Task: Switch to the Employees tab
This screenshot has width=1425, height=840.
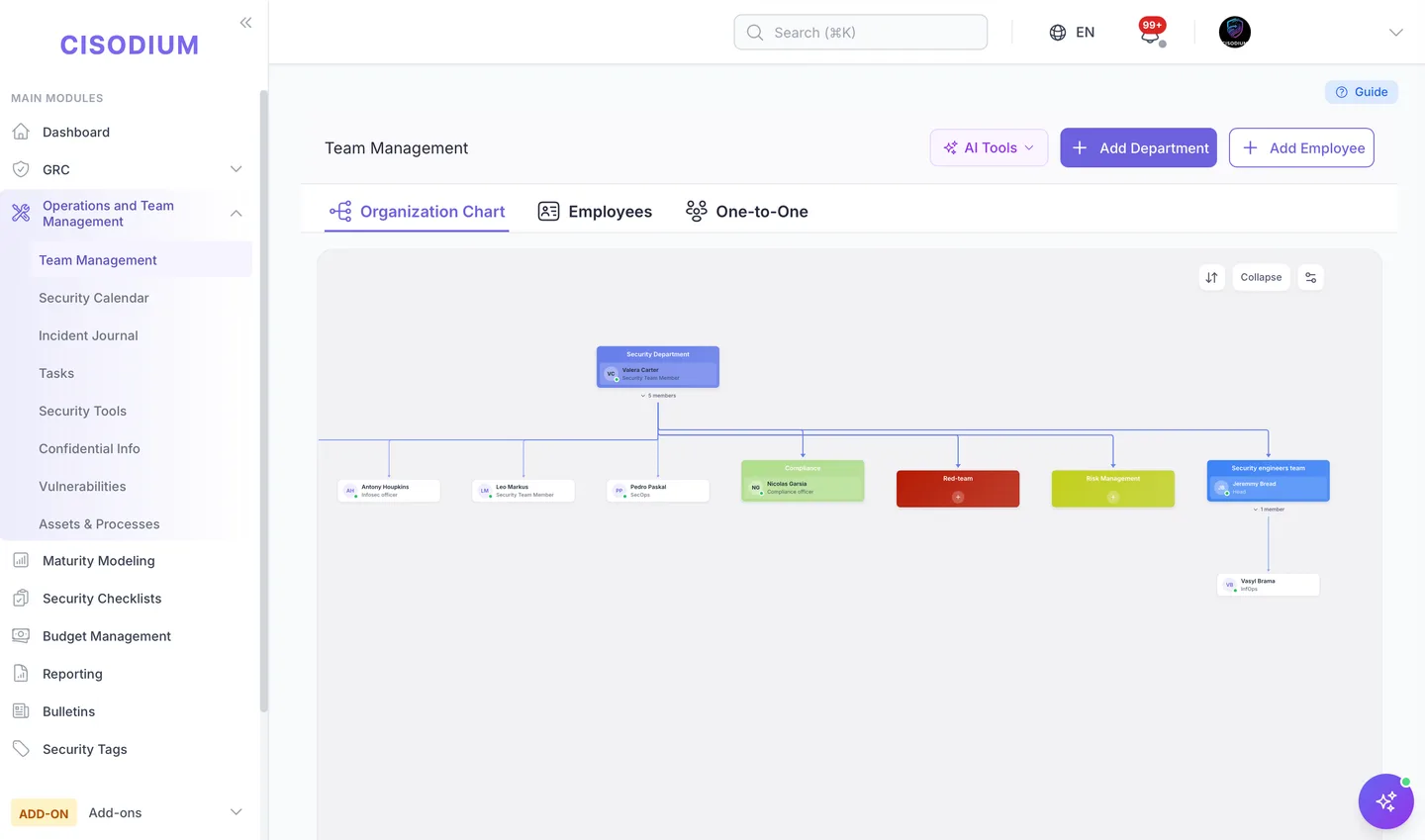Action: (x=595, y=211)
